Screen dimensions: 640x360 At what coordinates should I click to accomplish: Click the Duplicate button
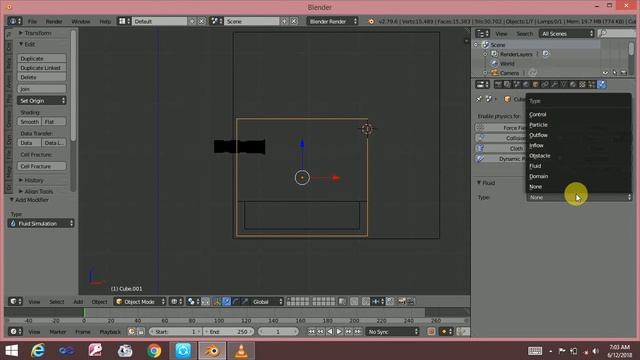pyautogui.click(x=42, y=58)
